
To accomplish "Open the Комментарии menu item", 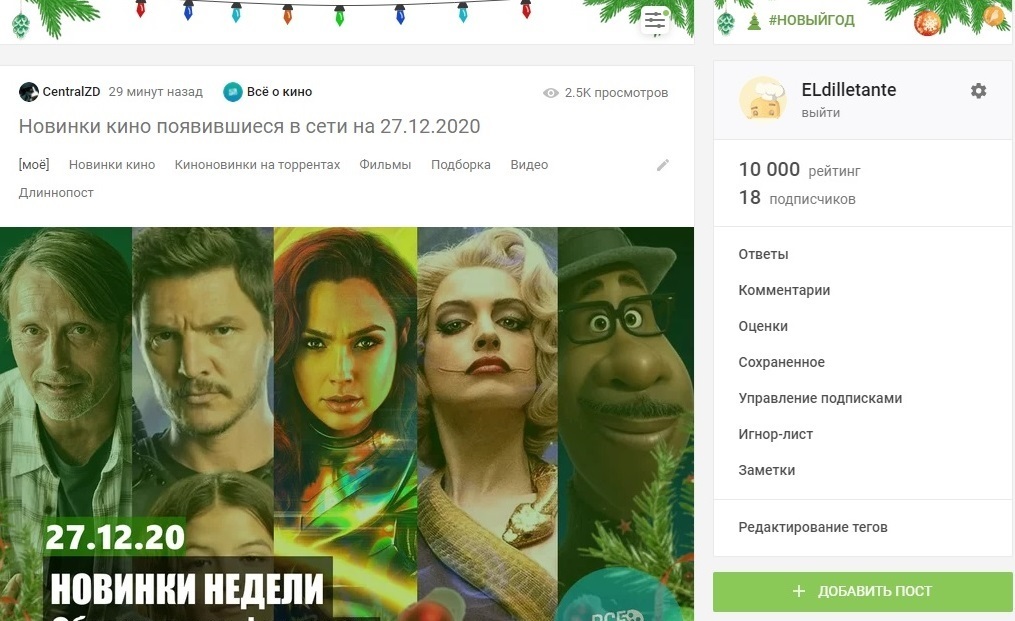I will coord(784,290).
